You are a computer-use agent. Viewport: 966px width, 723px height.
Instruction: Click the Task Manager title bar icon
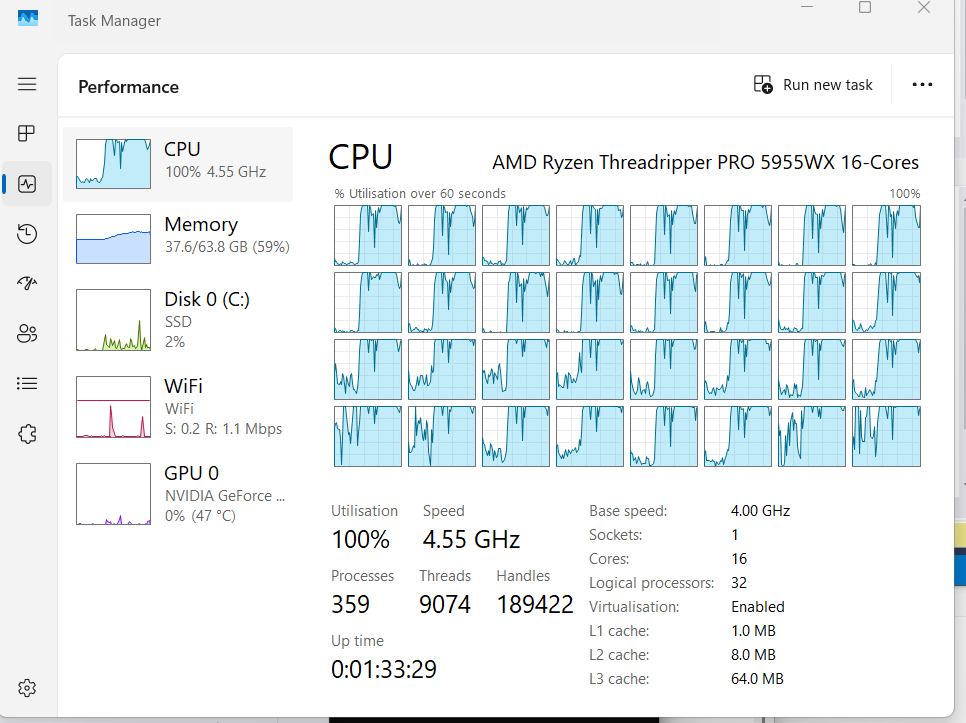pos(28,19)
